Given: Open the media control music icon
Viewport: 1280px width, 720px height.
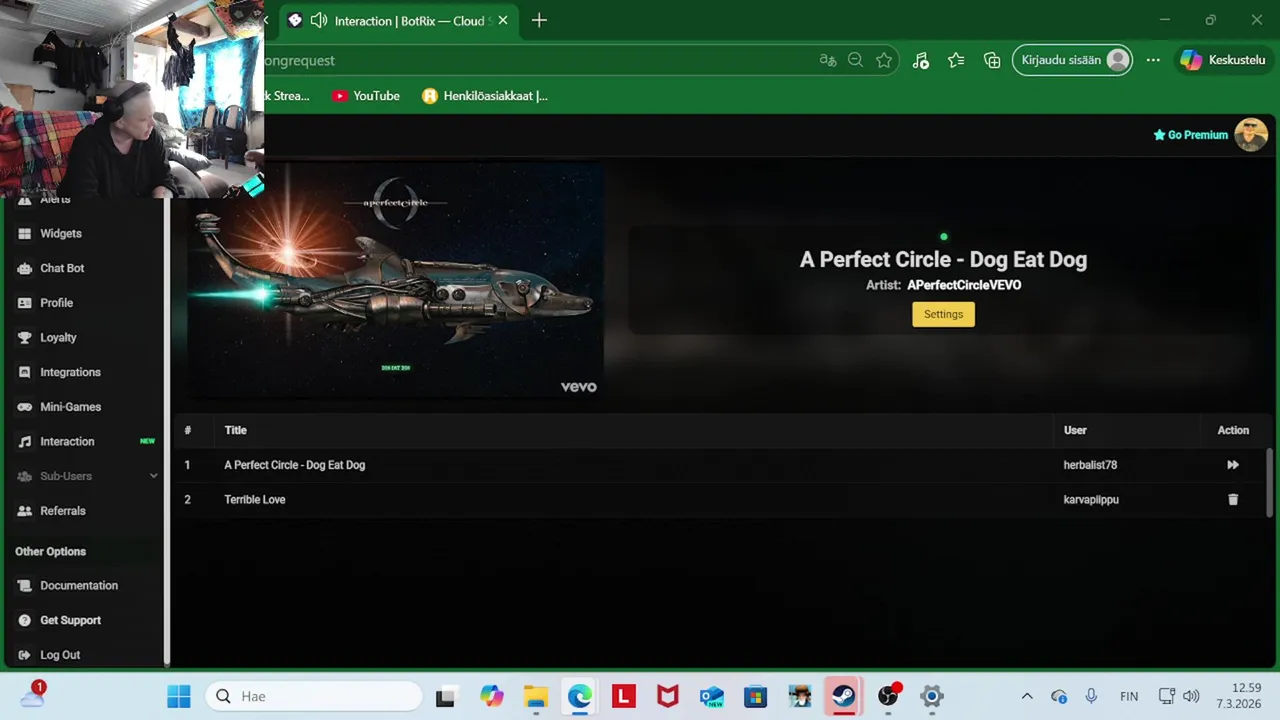Looking at the screenshot, I should pos(921,60).
